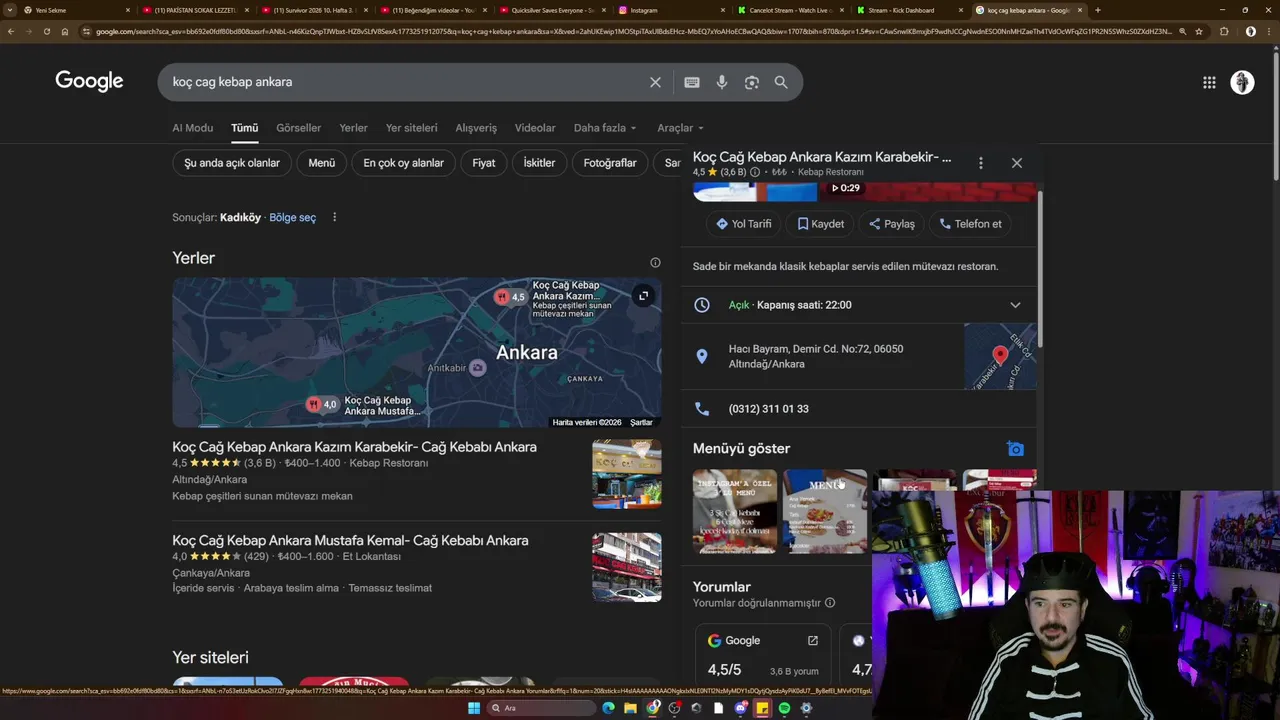The height and width of the screenshot is (720, 1280).
Task: Open a new browser tab with plus
Action: (1097, 10)
